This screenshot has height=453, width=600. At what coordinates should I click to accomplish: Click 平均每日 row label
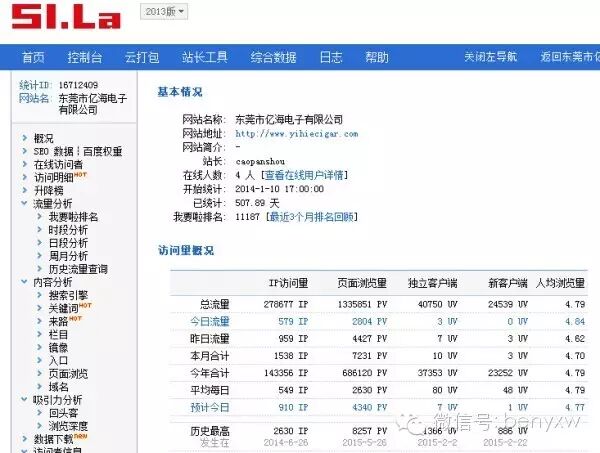pos(210,390)
